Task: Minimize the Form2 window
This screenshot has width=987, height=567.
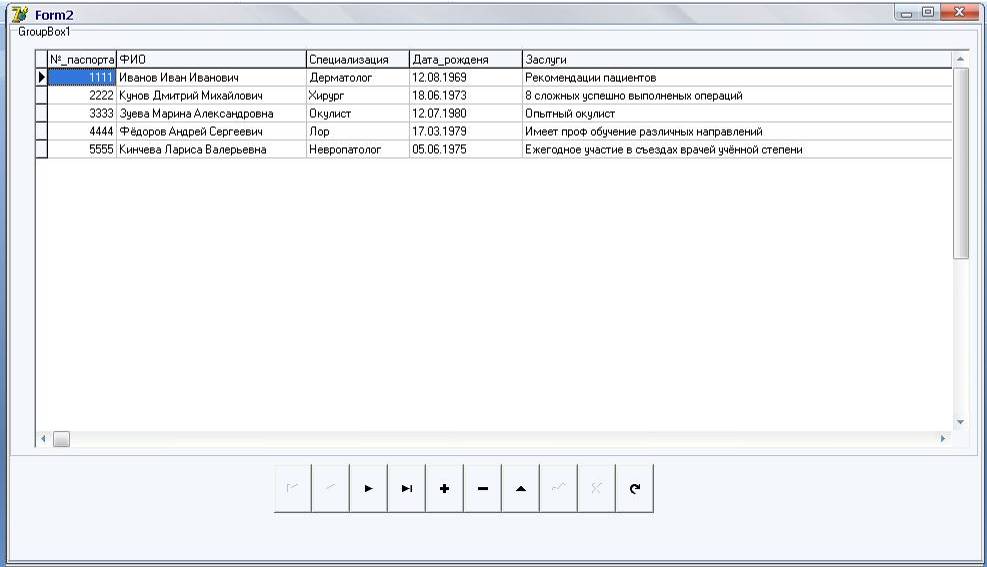Action: pos(906,13)
